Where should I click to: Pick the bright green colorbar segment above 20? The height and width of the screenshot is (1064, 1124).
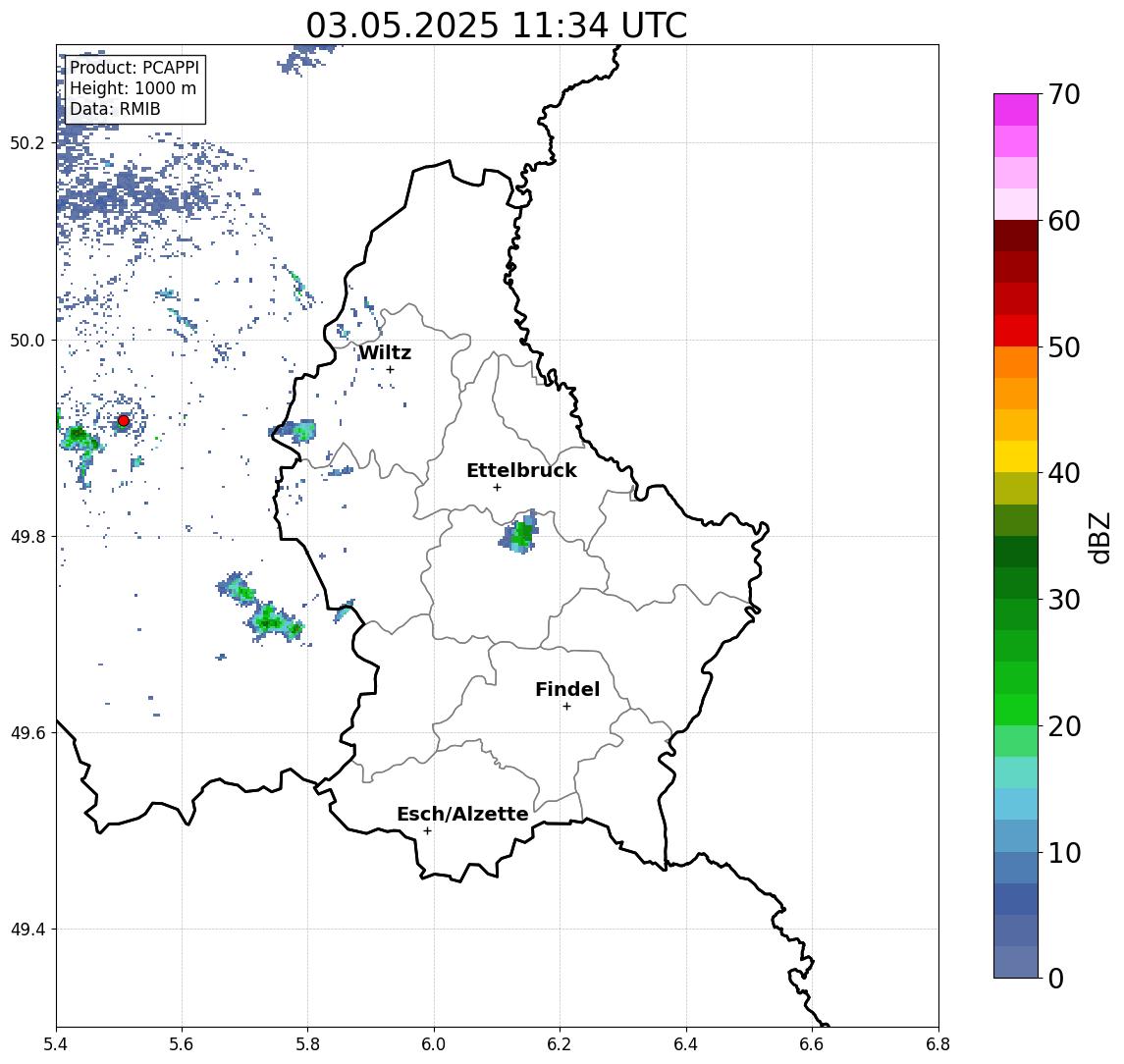point(1016,709)
